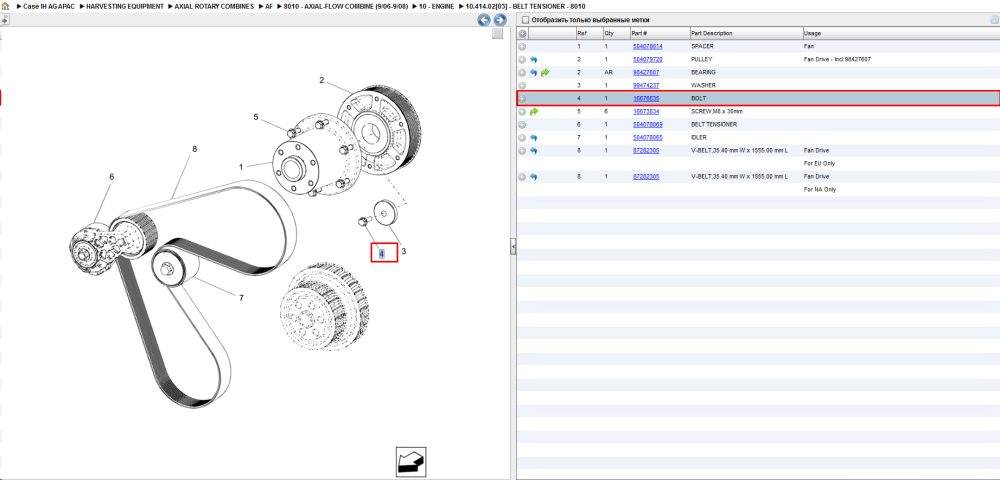Viewport: 1000px width, 480px height.
Task: Open HARVESTING EQUIPMENT breadcrumb
Action: [125, 6]
